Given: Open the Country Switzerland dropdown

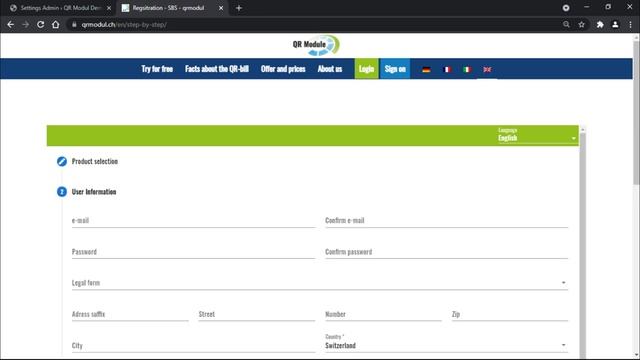Looking at the screenshot, I should [446, 343].
